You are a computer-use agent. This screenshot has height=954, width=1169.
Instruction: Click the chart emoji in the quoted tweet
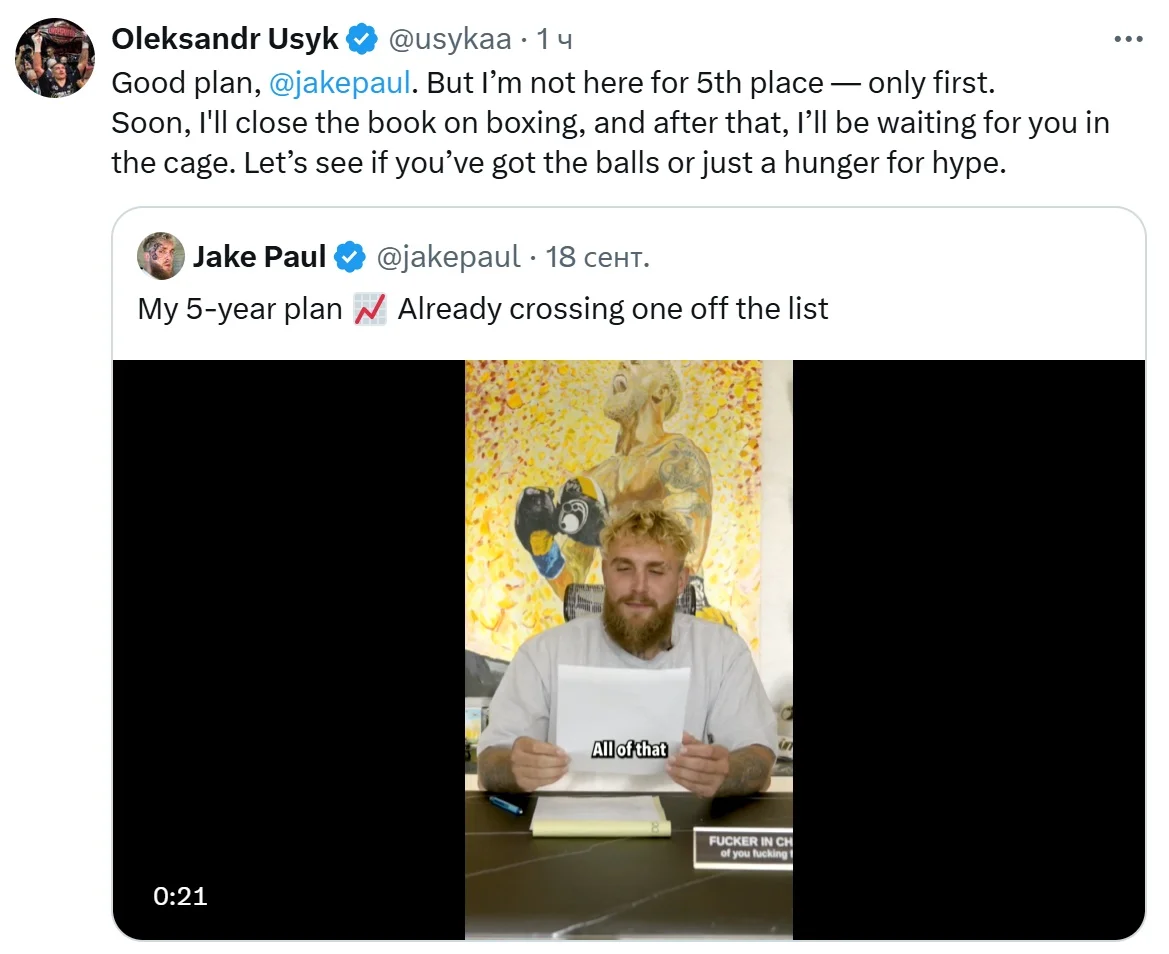tap(370, 309)
